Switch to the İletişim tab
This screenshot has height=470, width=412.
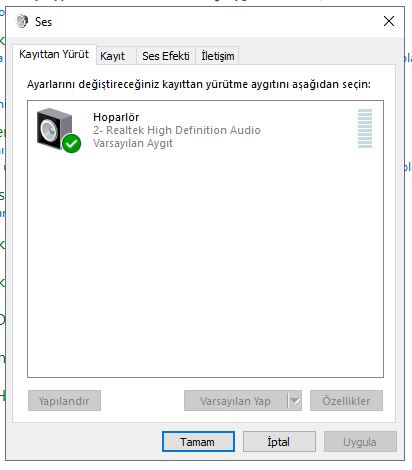(218, 56)
